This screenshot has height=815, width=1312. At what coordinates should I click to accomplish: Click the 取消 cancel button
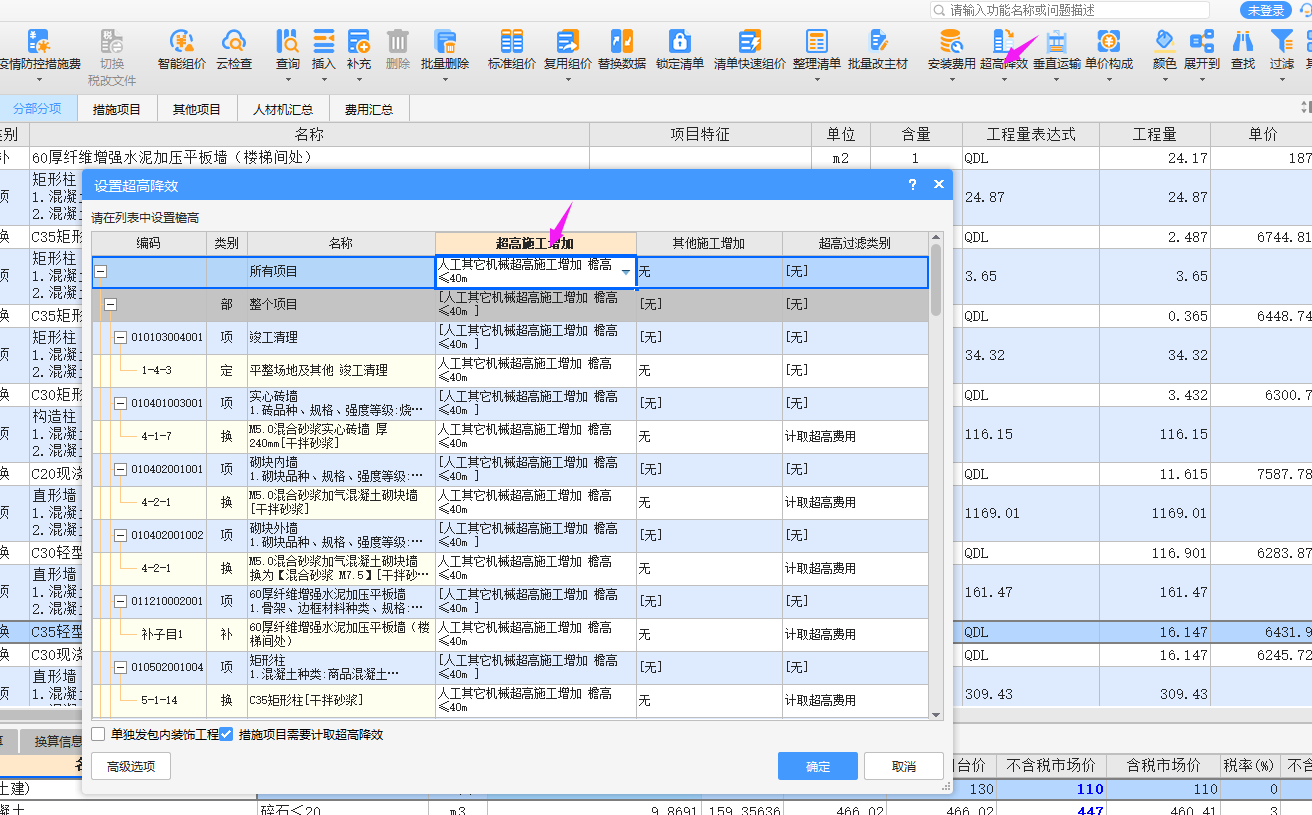[x=904, y=766]
